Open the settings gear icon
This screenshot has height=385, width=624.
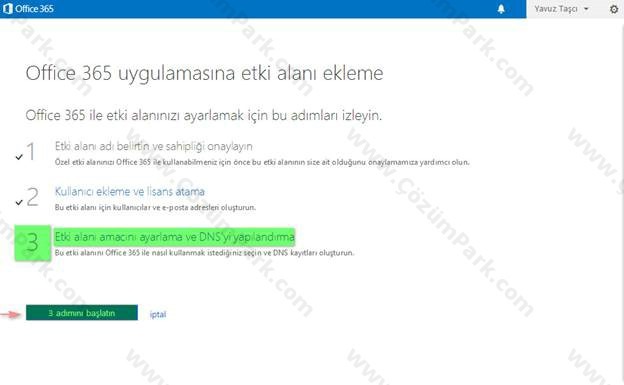614,9
